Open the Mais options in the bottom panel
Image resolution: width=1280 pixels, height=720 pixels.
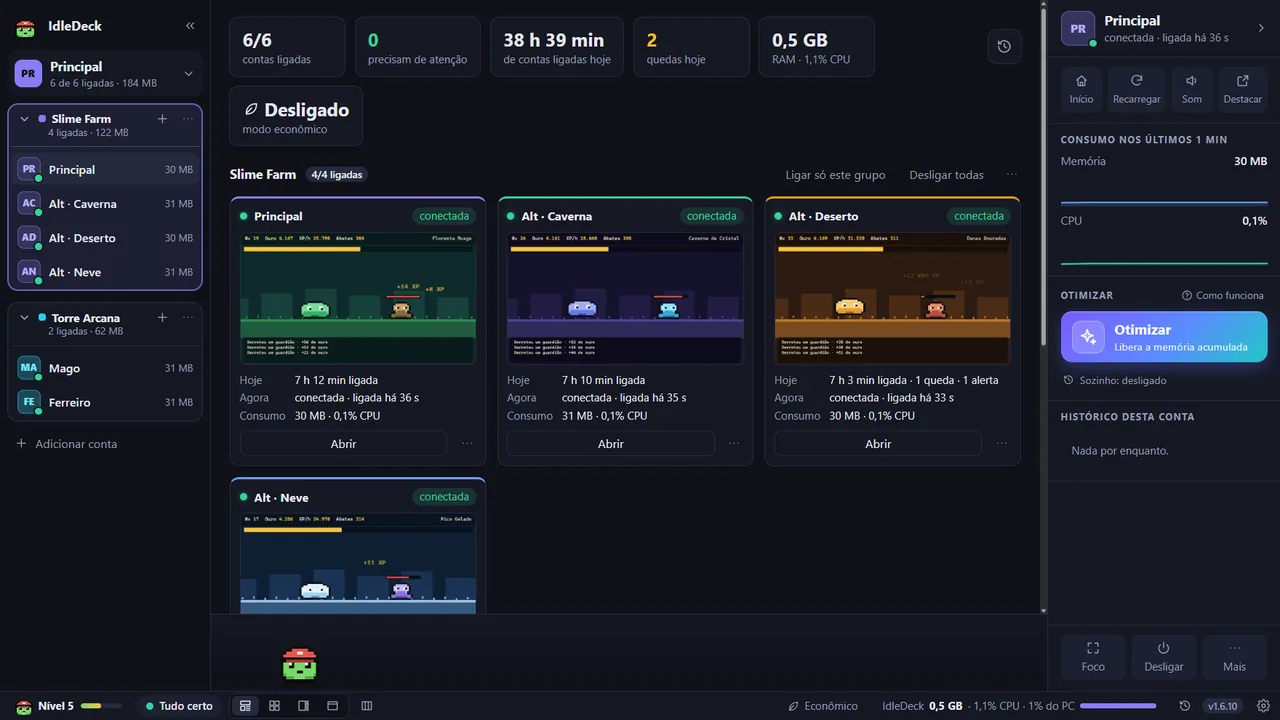click(1234, 657)
